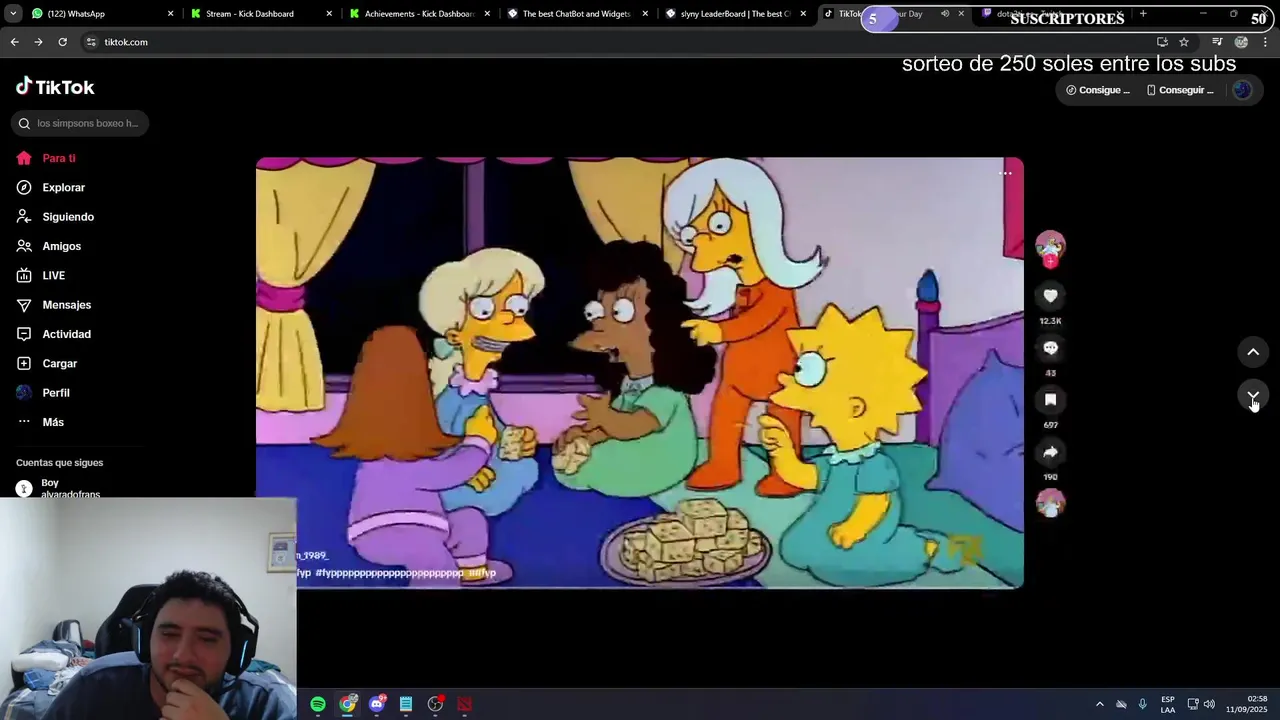The width and height of the screenshot is (1280, 720).
Task: Click the playing Simpsons video
Action: (x=640, y=373)
